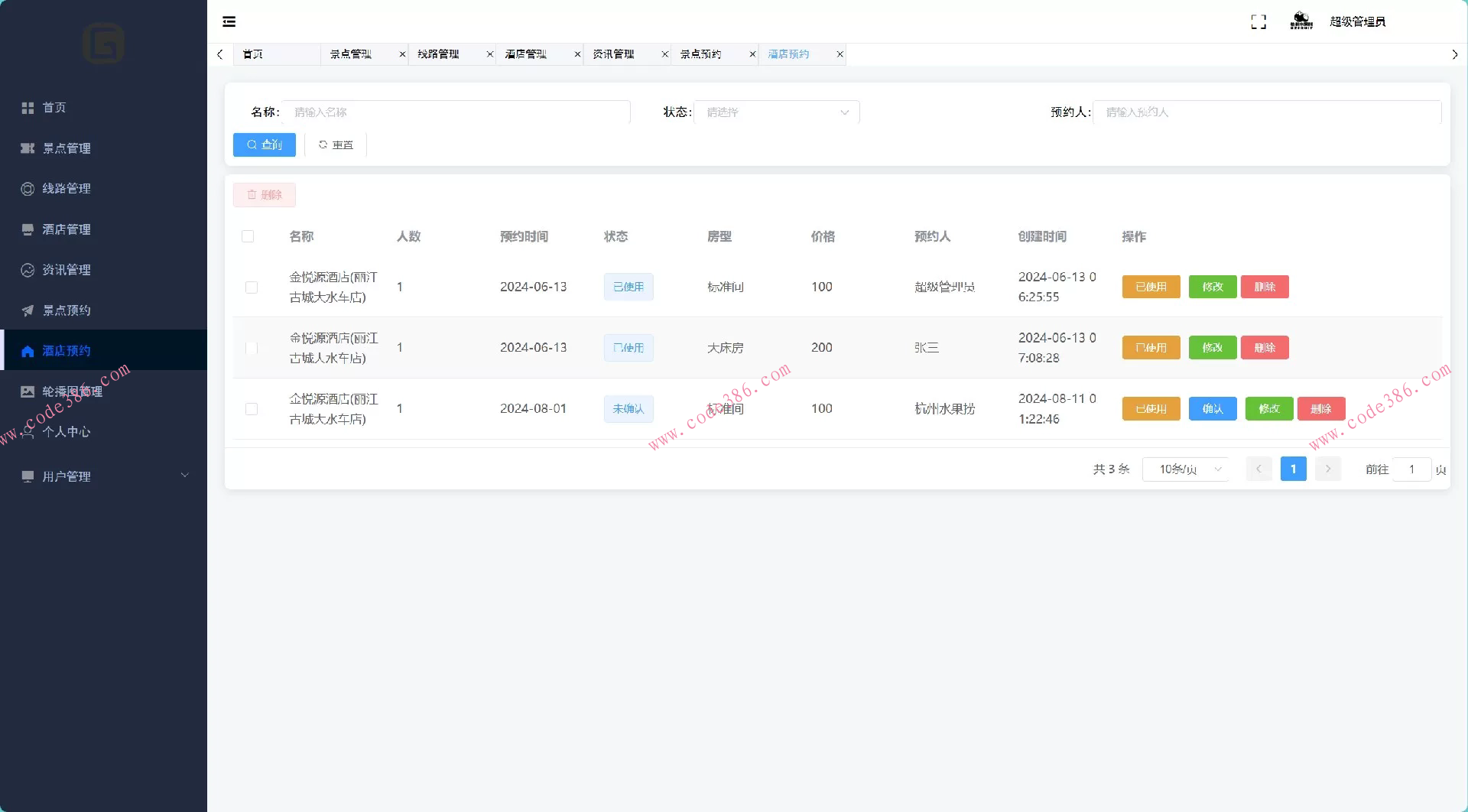Open the 10条/页 page size selector

coord(1184,469)
